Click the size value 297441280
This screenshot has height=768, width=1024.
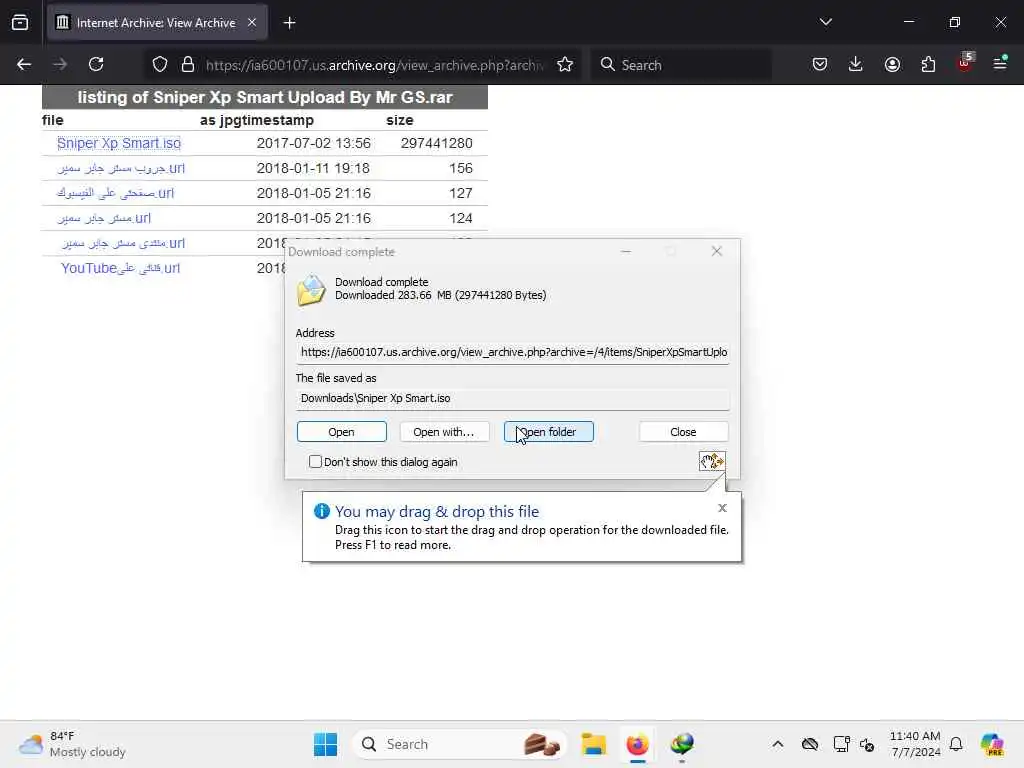point(436,143)
